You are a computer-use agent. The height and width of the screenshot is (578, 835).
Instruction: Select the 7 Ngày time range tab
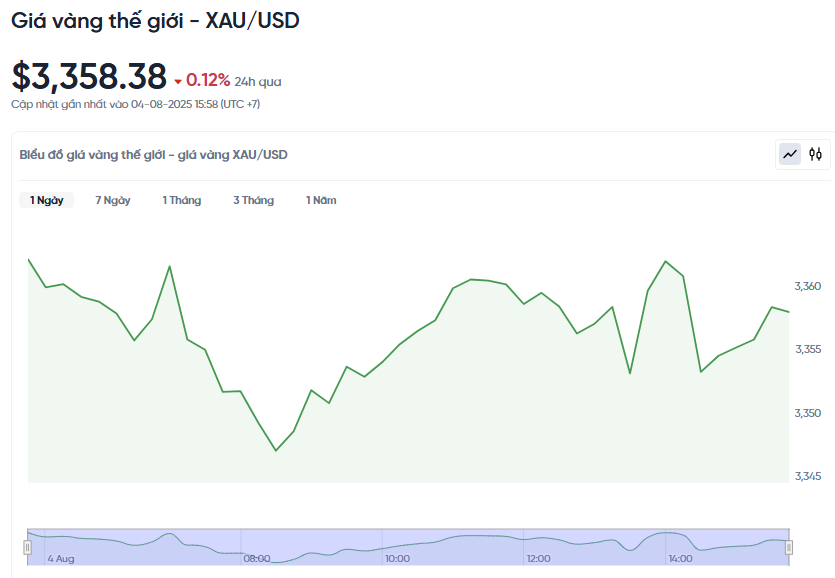click(113, 200)
